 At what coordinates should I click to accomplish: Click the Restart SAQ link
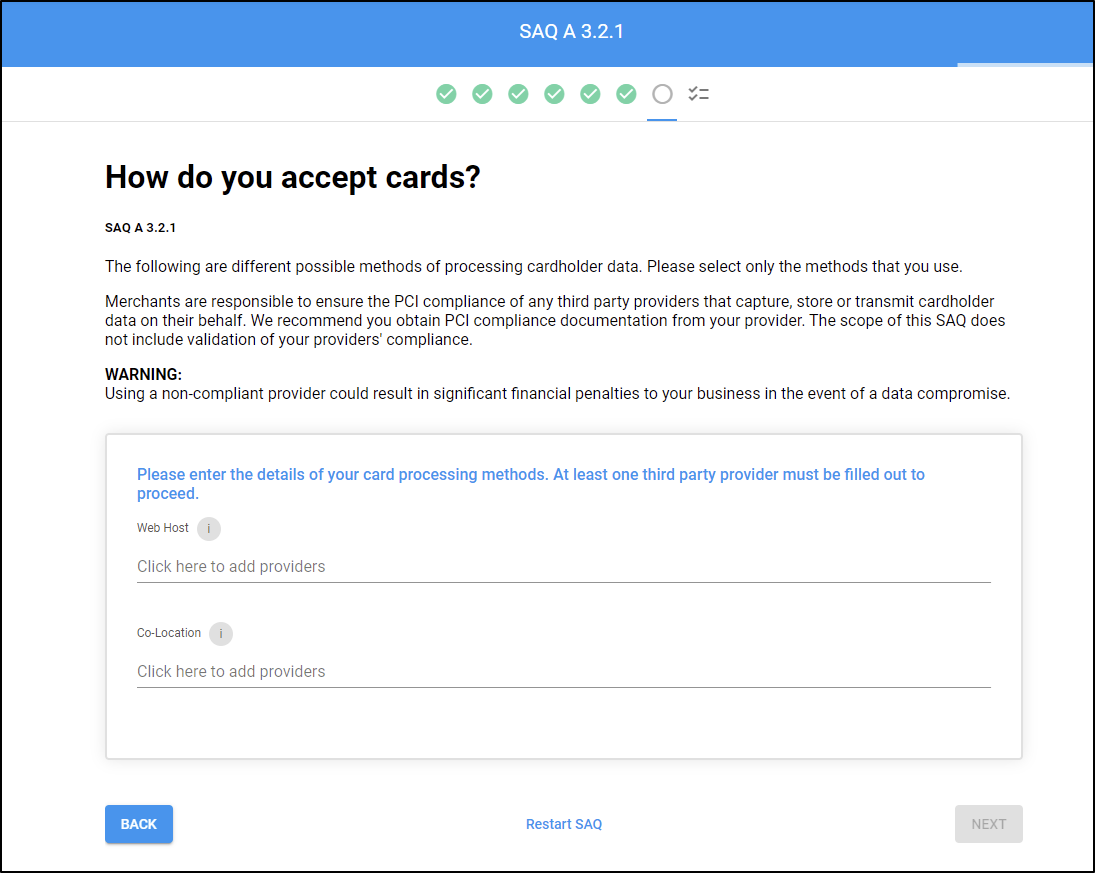564,824
